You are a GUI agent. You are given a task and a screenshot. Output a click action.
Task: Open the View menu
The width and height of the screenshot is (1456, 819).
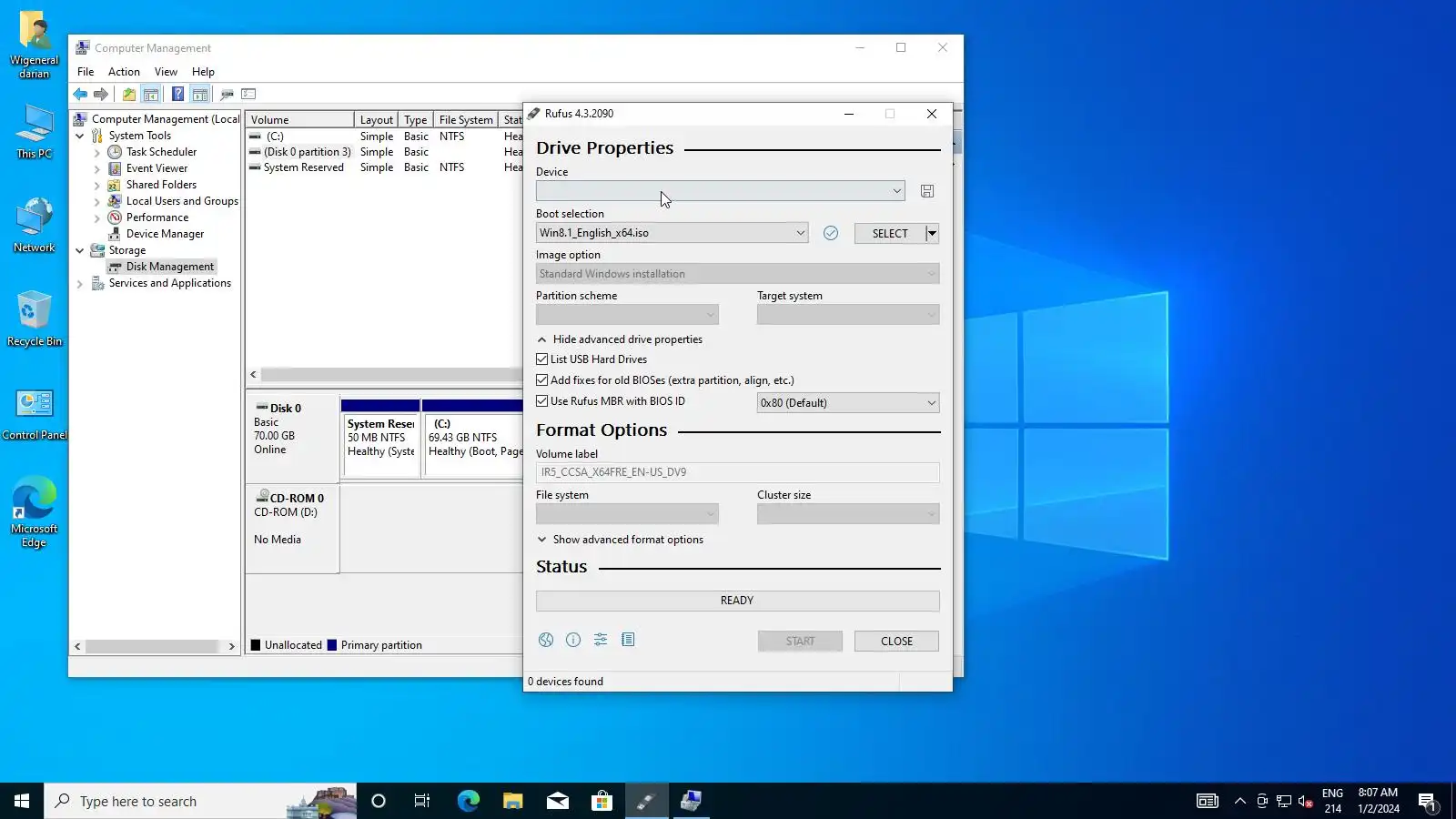click(x=166, y=72)
